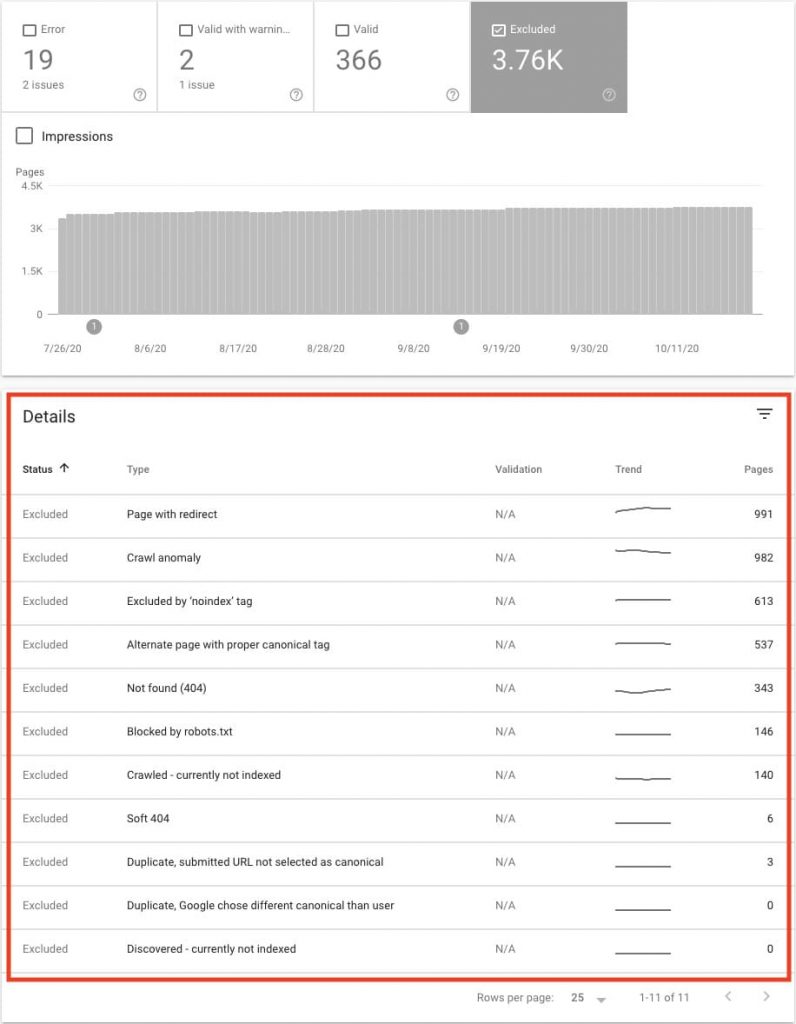This screenshot has width=796, height=1024.
Task: Click the annotation marker near 9/8/20
Action: pyautogui.click(x=461, y=326)
